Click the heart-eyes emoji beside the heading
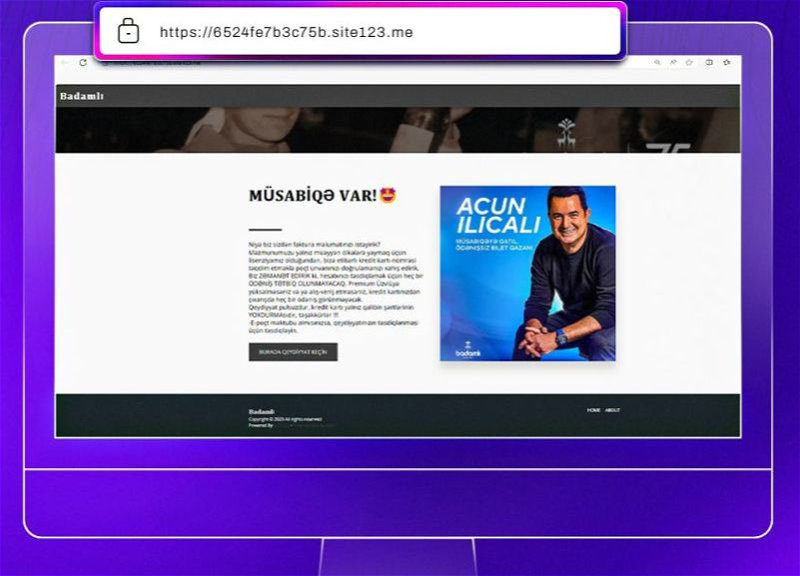This screenshot has width=800, height=576. pyautogui.click(x=388, y=194)
